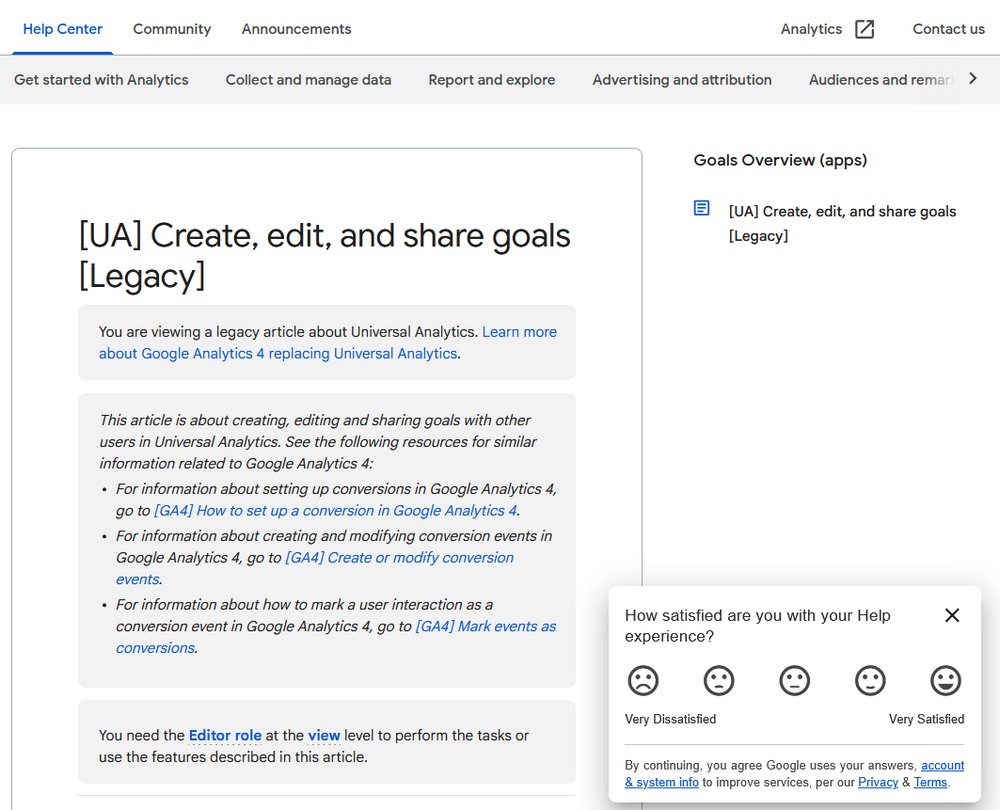Select the neutral face icon

(x=794, y=681)
